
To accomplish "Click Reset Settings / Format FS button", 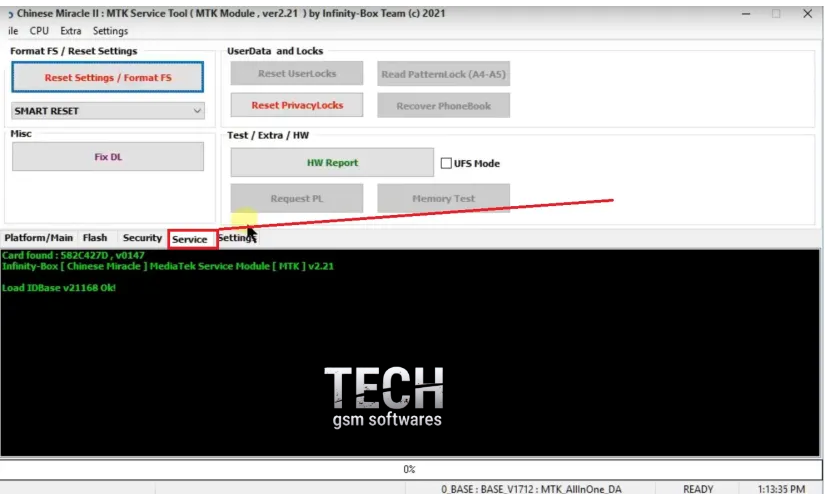I will 107,77.
